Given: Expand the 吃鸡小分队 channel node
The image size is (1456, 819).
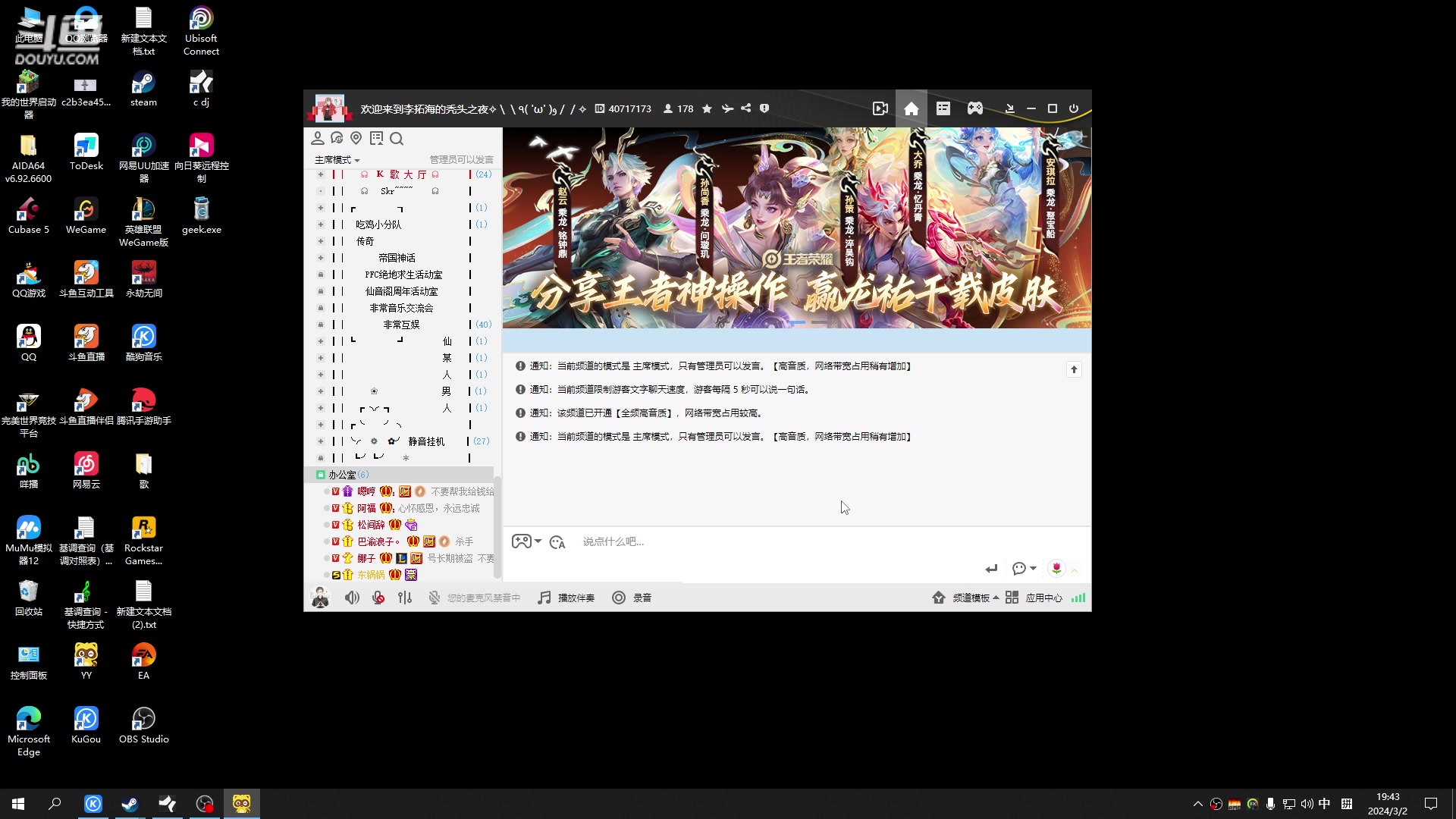Looking at the screenshot, I should (321, 224).
